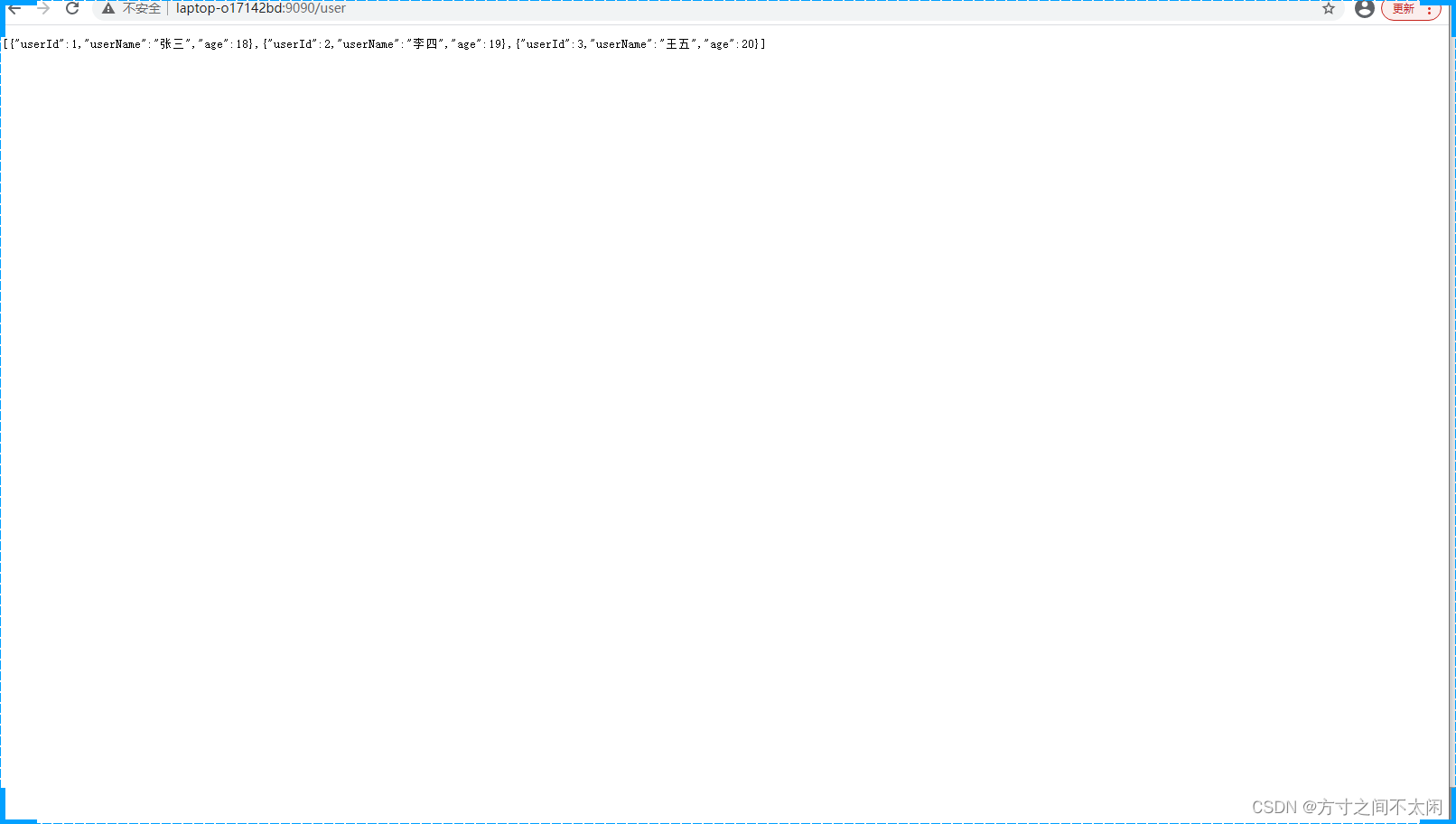The image size is (1456, 824).
Task: Click the JSON text "userName":"李四"
Action: 390,43
